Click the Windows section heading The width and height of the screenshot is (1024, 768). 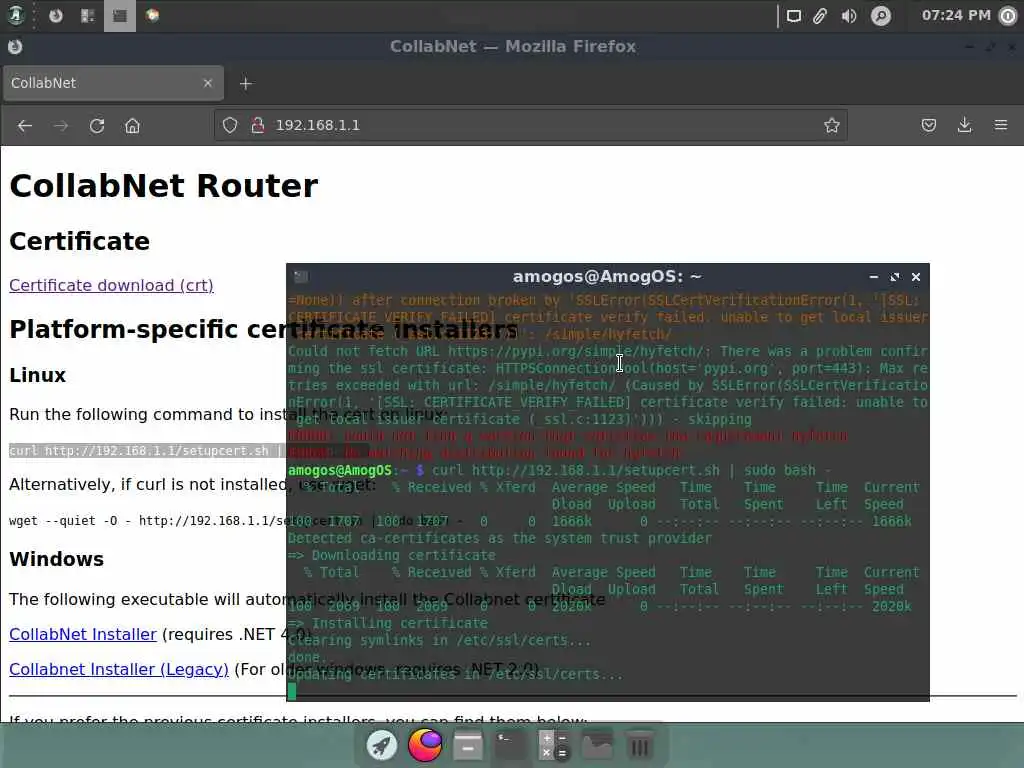point(57,560)
